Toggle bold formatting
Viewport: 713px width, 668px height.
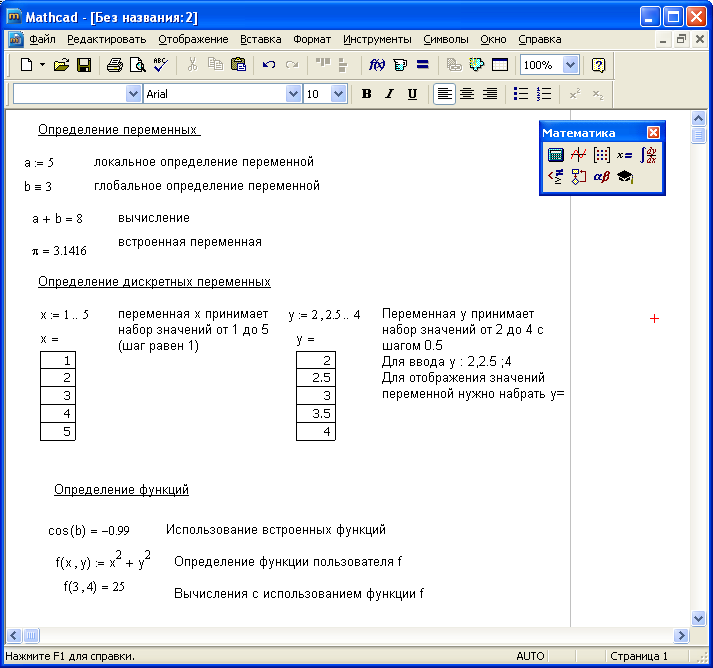click(367, 94)
